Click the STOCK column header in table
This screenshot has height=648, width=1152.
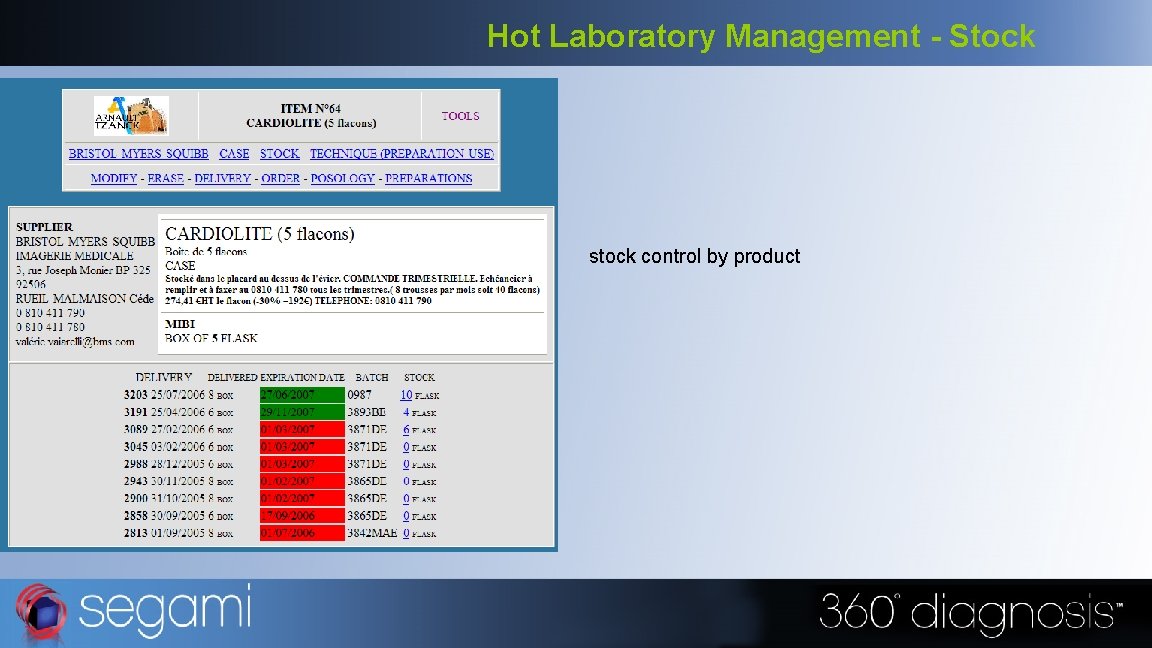point(420,378)
